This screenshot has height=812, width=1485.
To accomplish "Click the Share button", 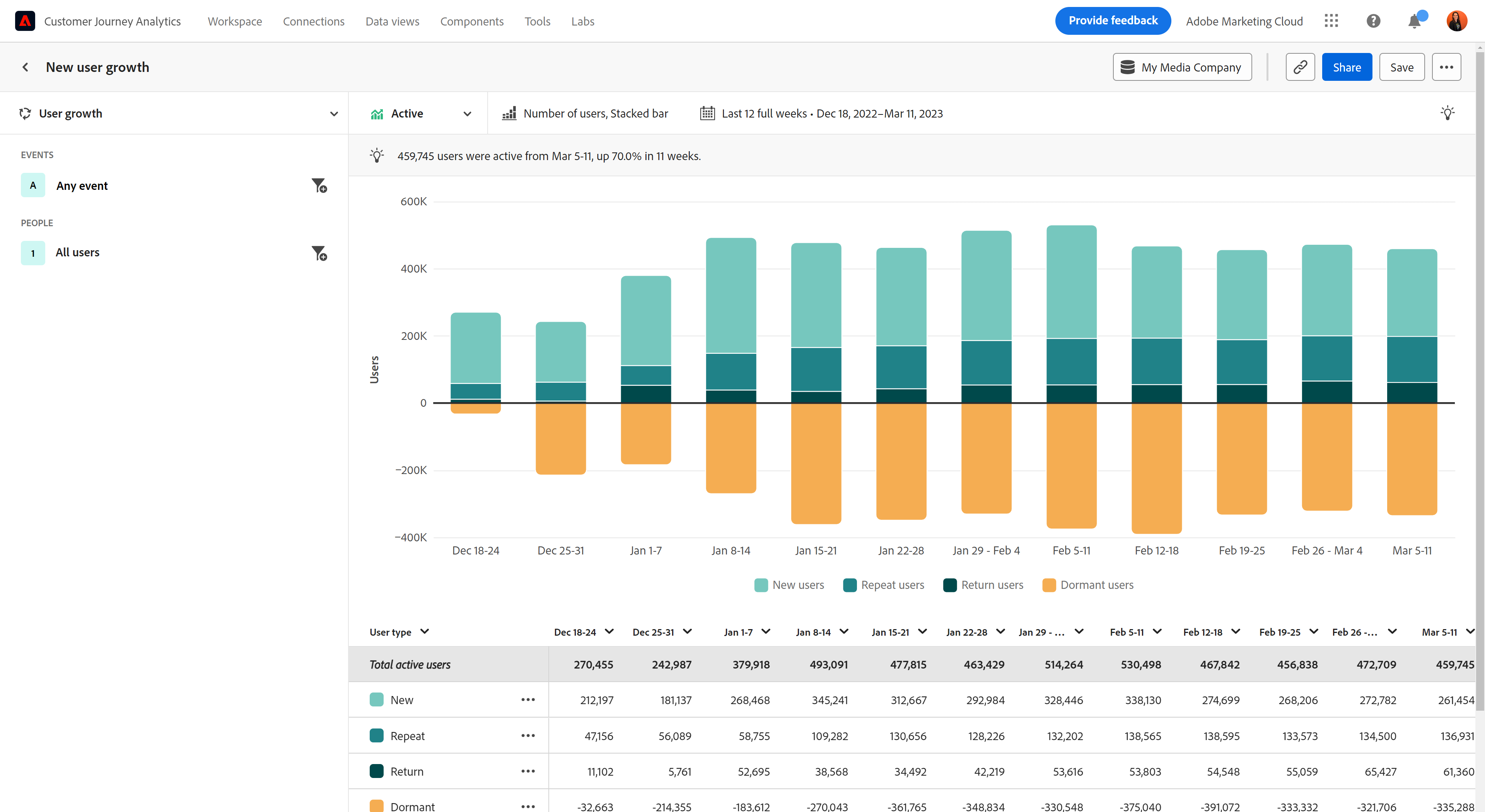I will (x=1347, y=67).
